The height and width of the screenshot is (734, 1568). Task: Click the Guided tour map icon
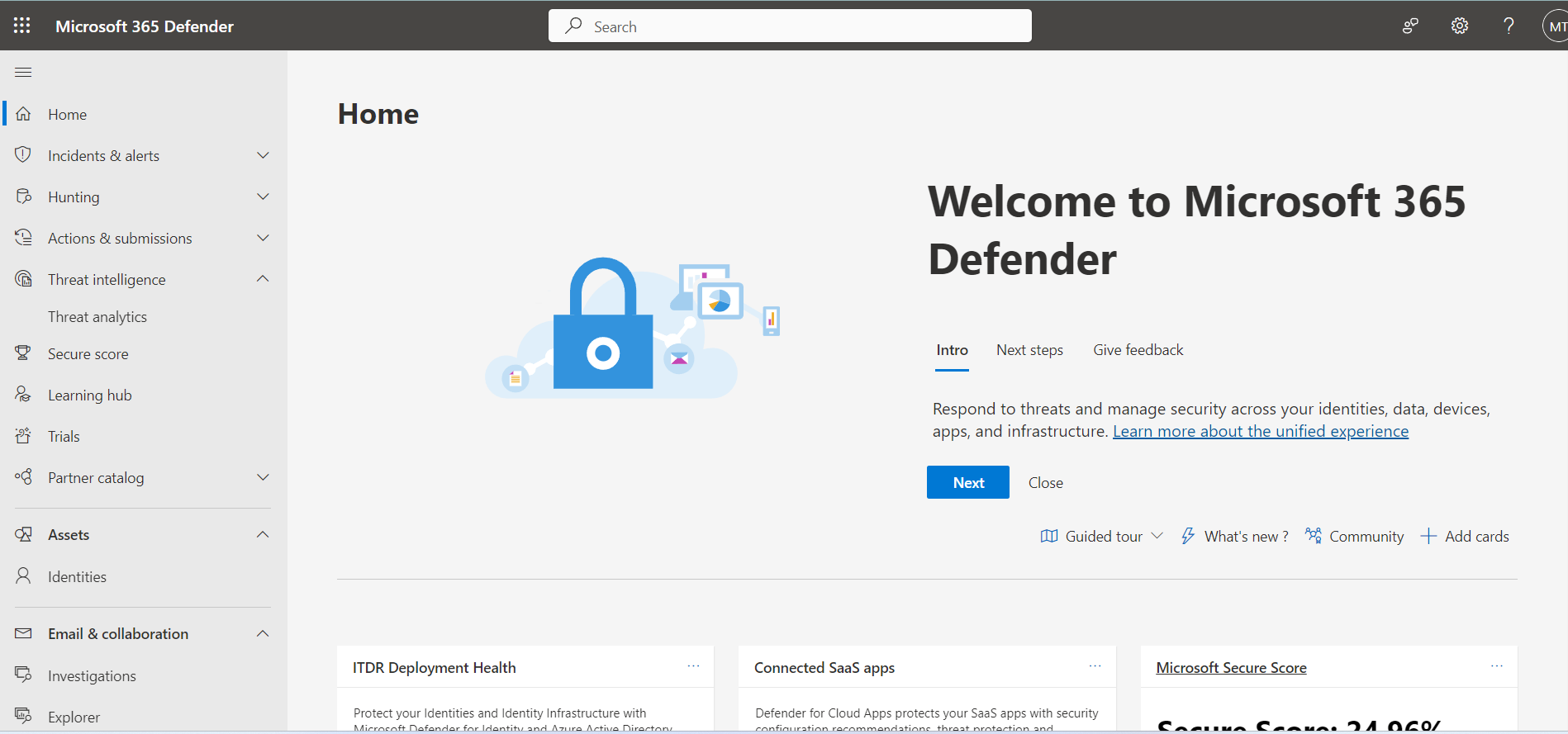pos(1049,536)
